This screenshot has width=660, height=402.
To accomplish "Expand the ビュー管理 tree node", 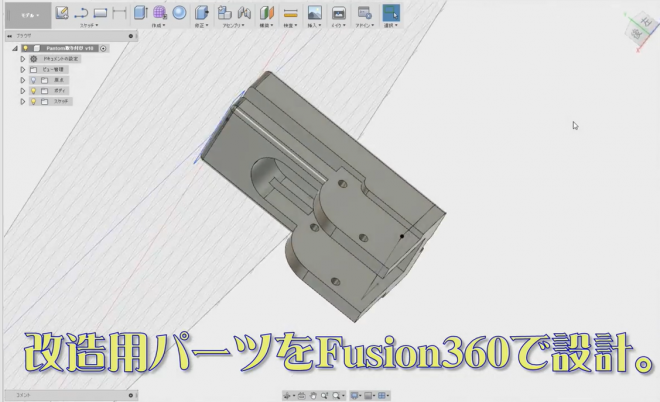I will click(22, 70).
